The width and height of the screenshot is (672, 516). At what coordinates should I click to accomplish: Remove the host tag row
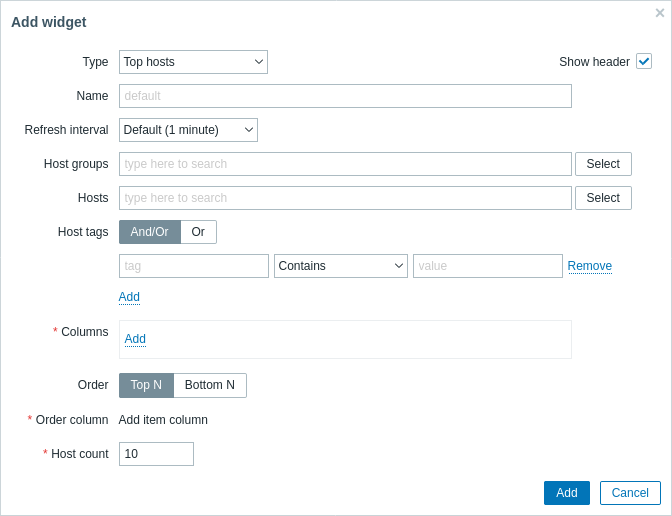pos(590,266)
